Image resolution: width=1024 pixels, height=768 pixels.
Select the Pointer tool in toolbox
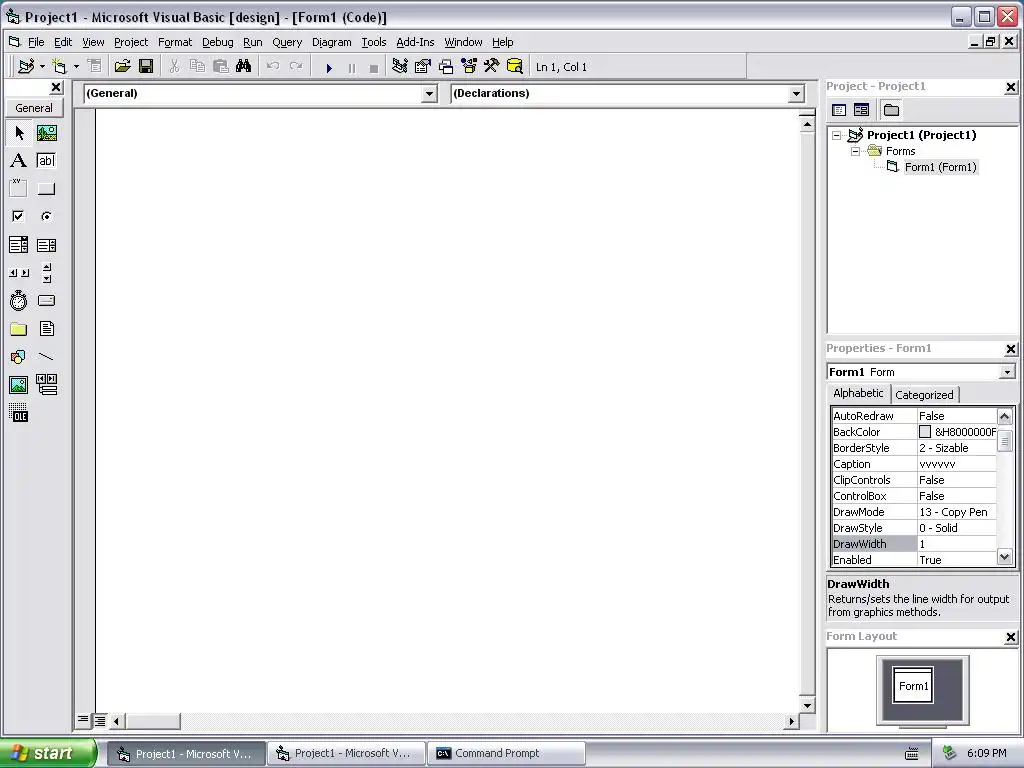[19, 133]
